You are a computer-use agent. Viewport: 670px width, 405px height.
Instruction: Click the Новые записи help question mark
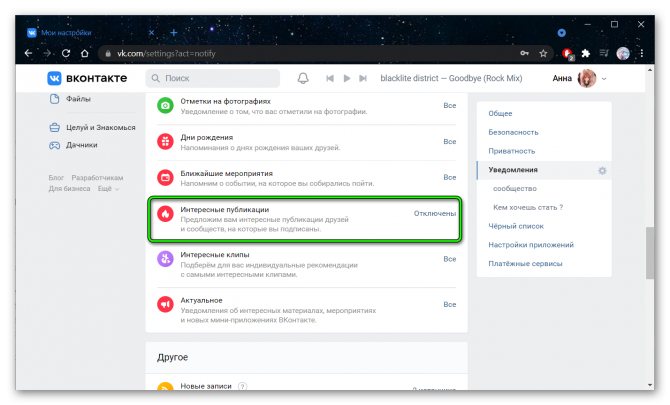tap(242, 386)
